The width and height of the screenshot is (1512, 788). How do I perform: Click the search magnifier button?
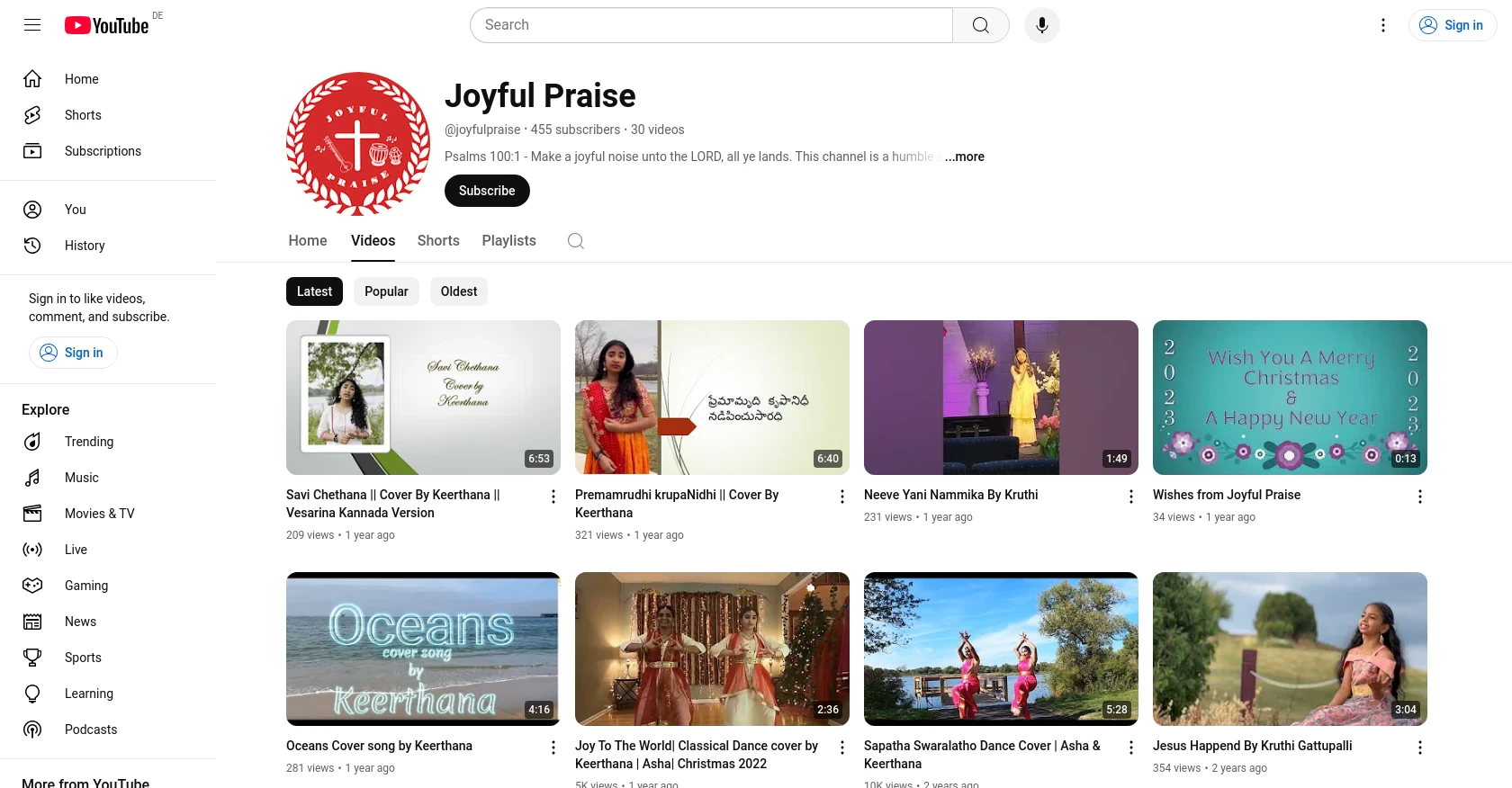(x=980, y=25)
